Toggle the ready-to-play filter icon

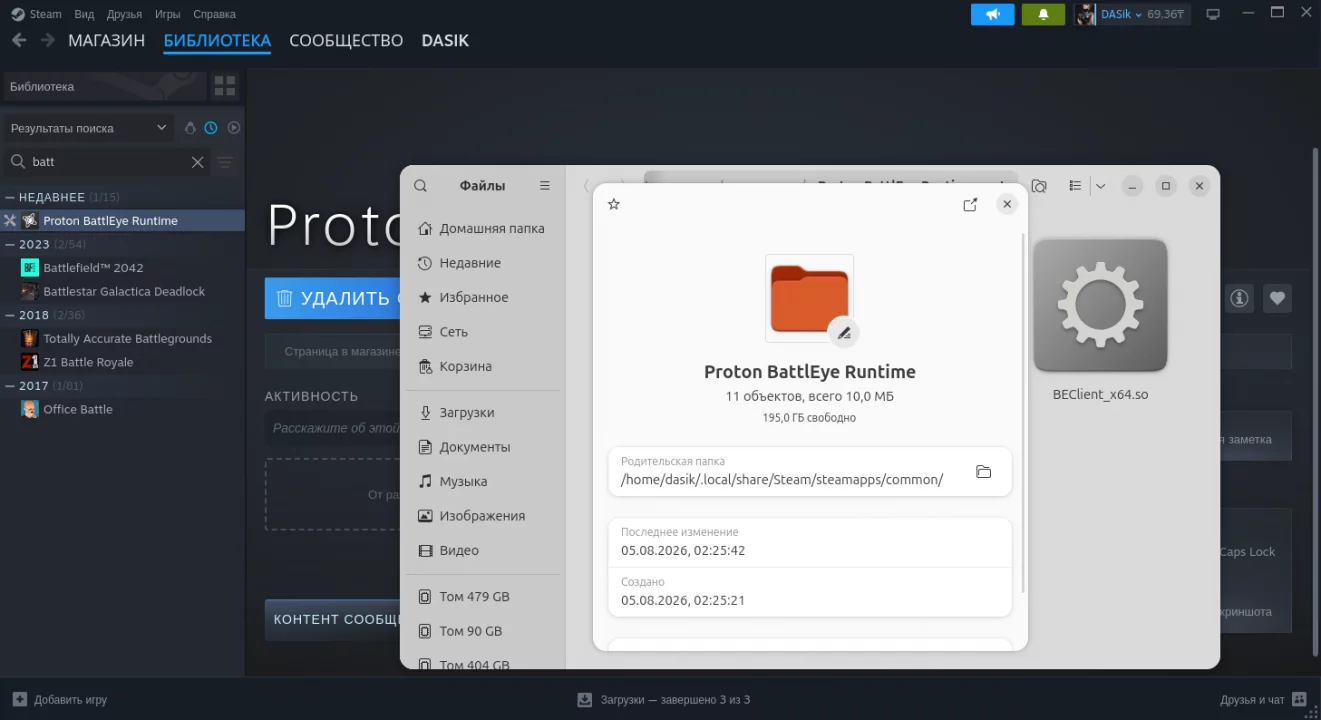click(x=234, y=128)
